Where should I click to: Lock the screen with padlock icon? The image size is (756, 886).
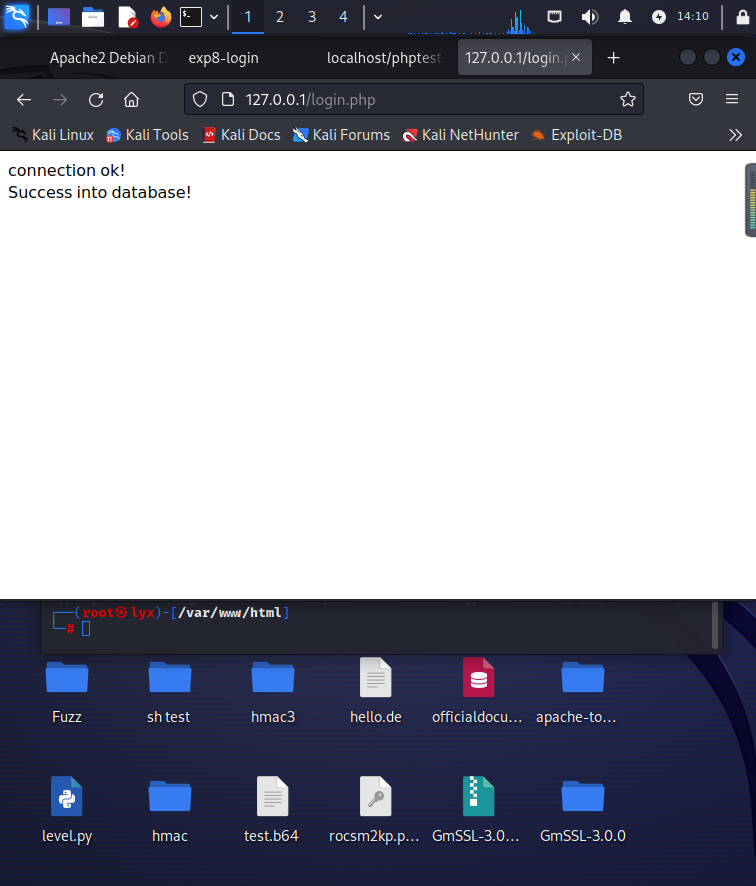743,17
